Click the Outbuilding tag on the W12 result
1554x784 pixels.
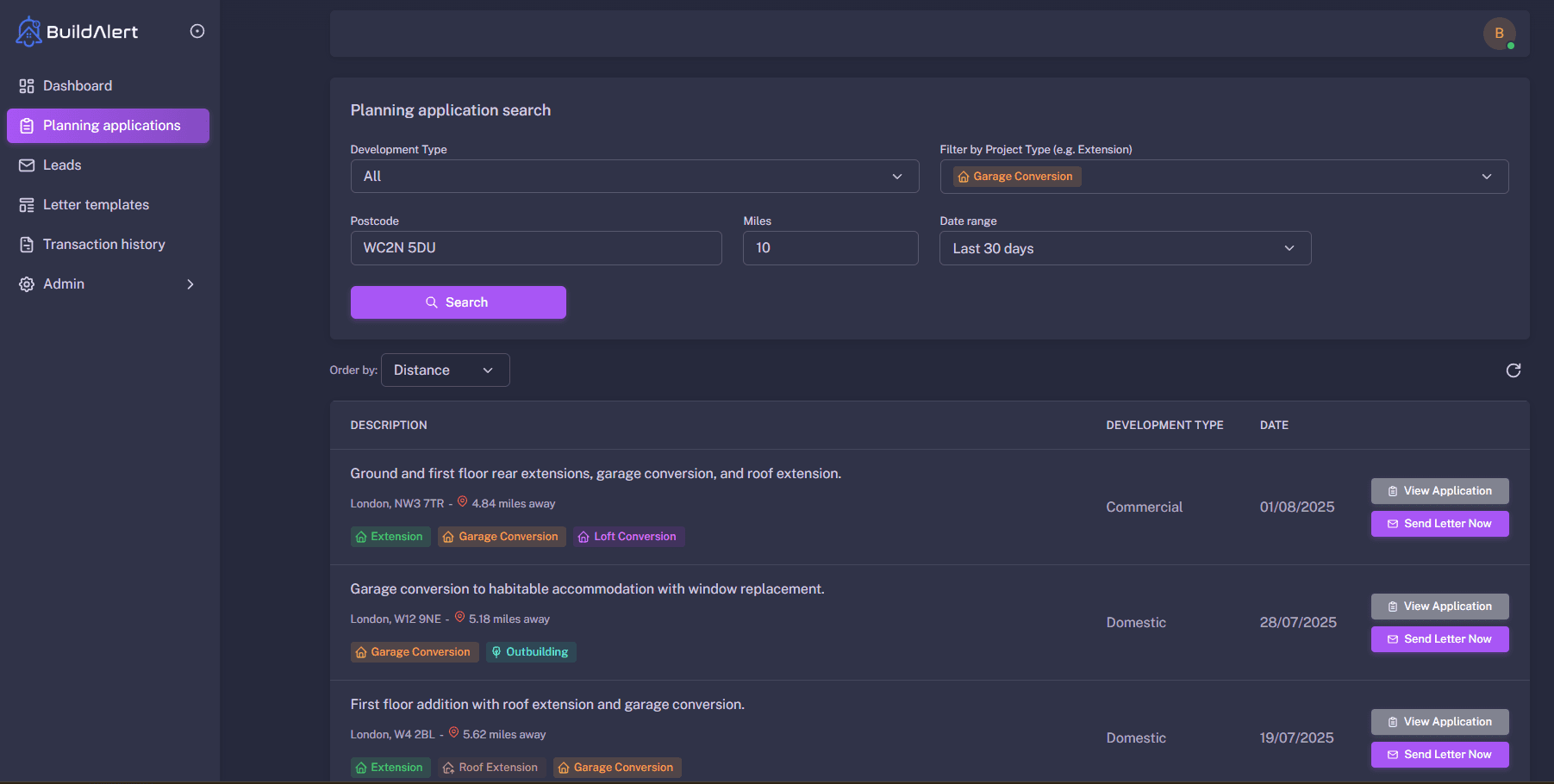click(530, 652)
